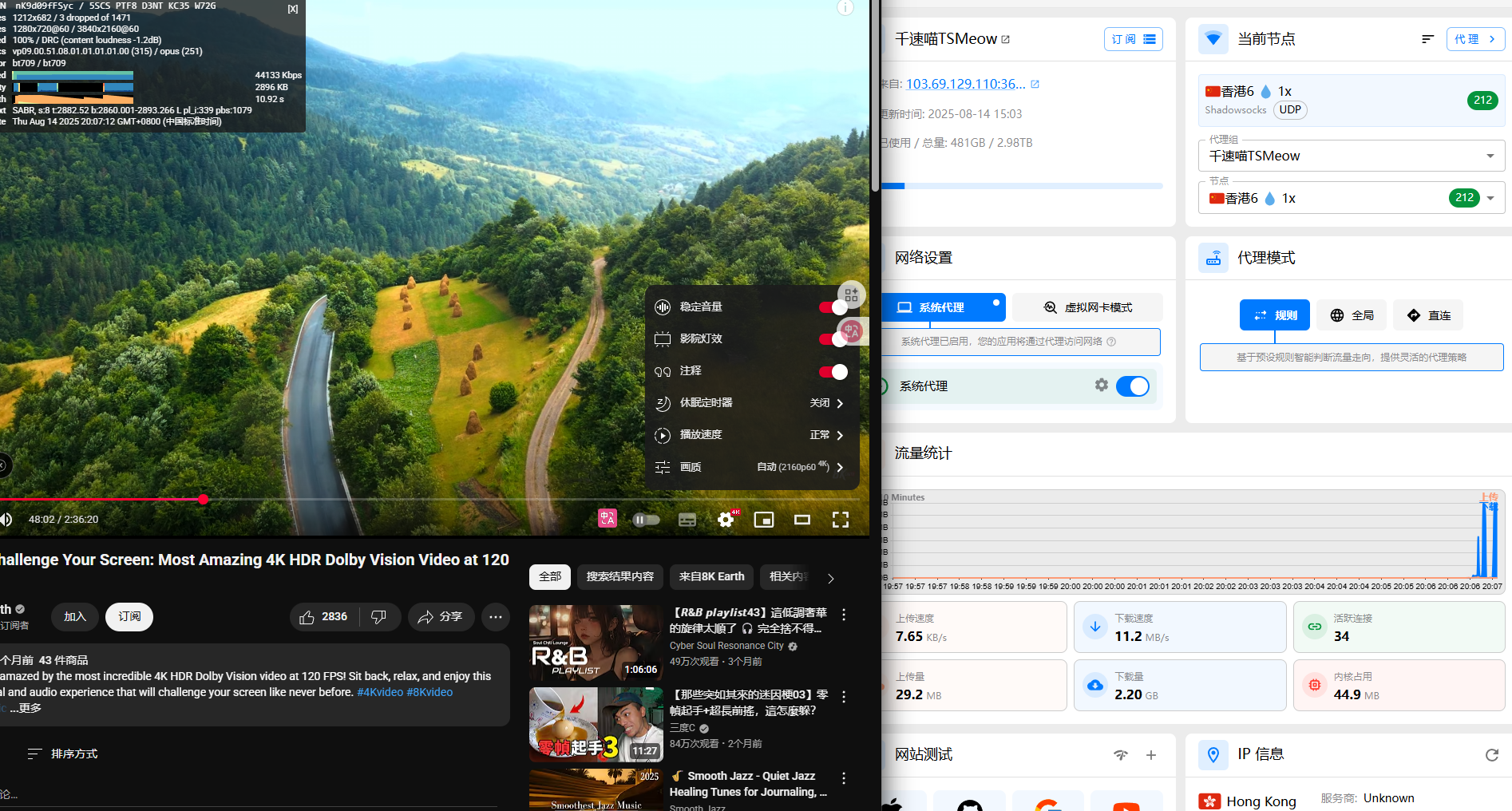The width and height of the screenshot is (1512, 811).
Task: Refresh IP 信息 panel
Action: point(1491,755)
